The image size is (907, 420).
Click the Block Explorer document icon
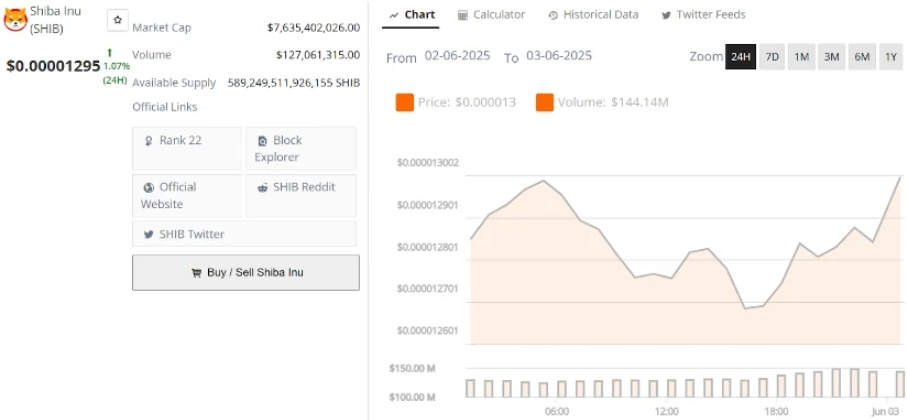(263, 141)
